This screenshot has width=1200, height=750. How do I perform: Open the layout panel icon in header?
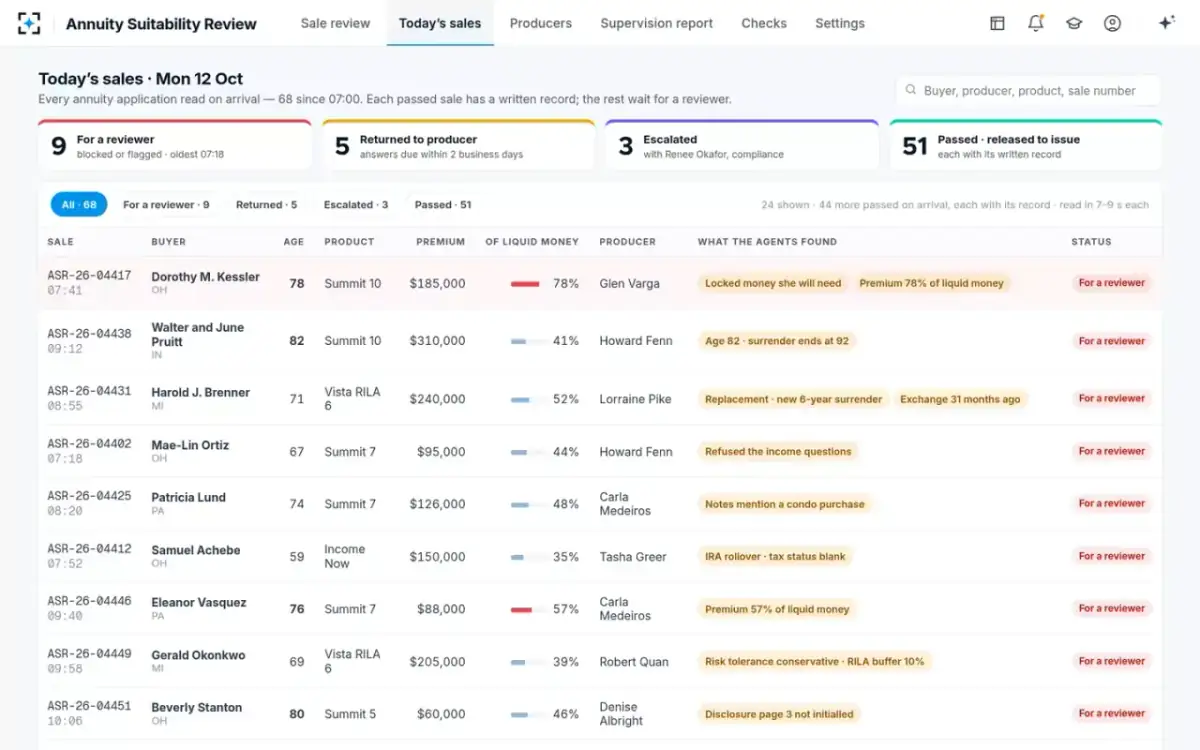coord(997,23)
